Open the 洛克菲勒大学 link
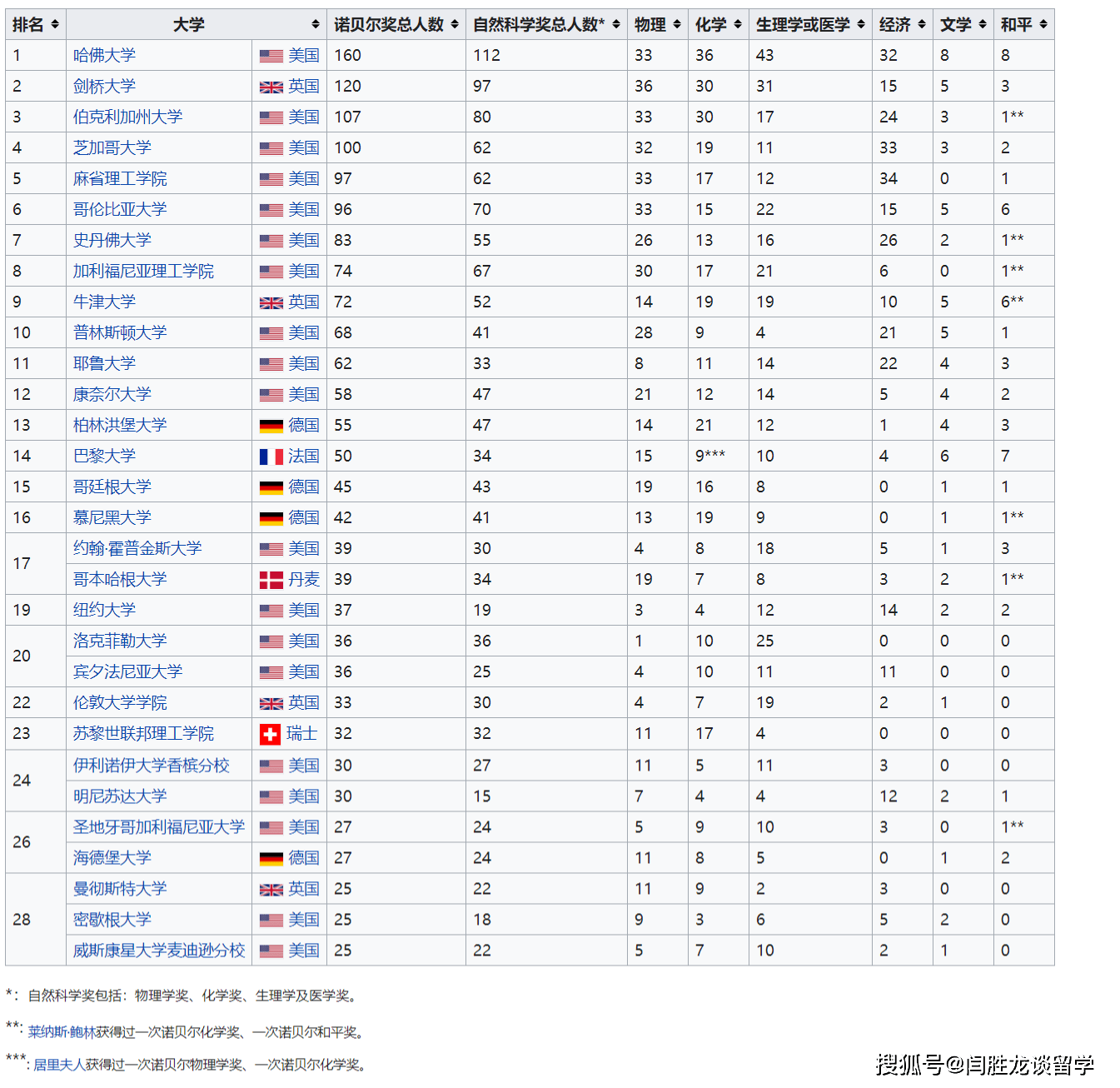This screenshot has height=1088, width=1120. [x=120, y=641]
